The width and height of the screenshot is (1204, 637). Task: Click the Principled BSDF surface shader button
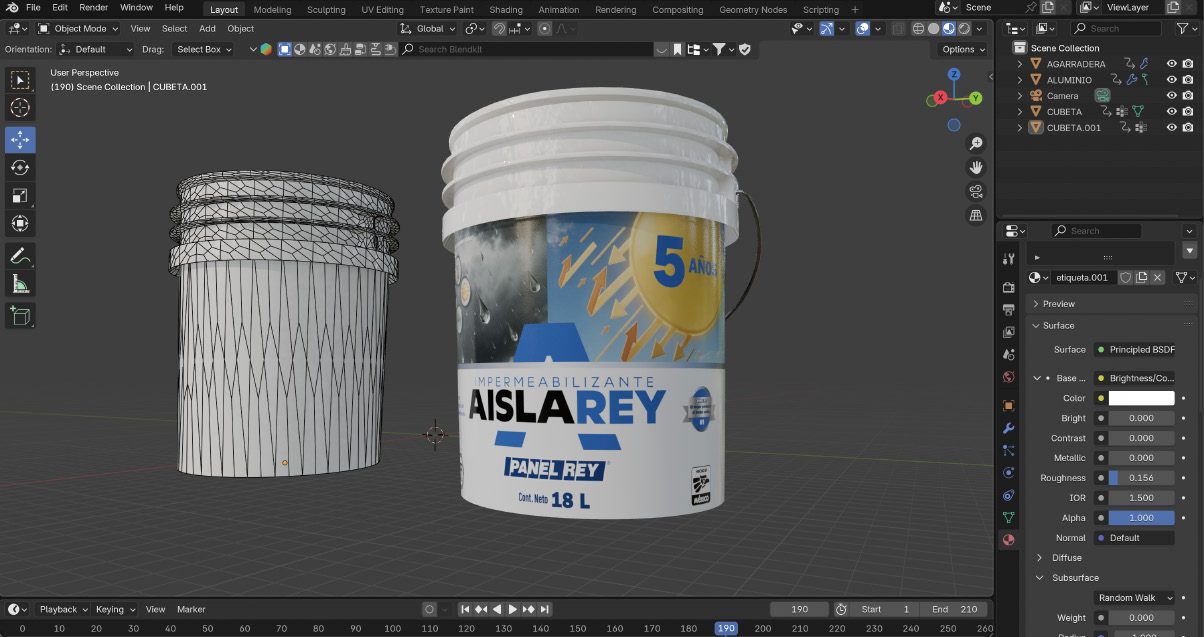point(1134,350)
